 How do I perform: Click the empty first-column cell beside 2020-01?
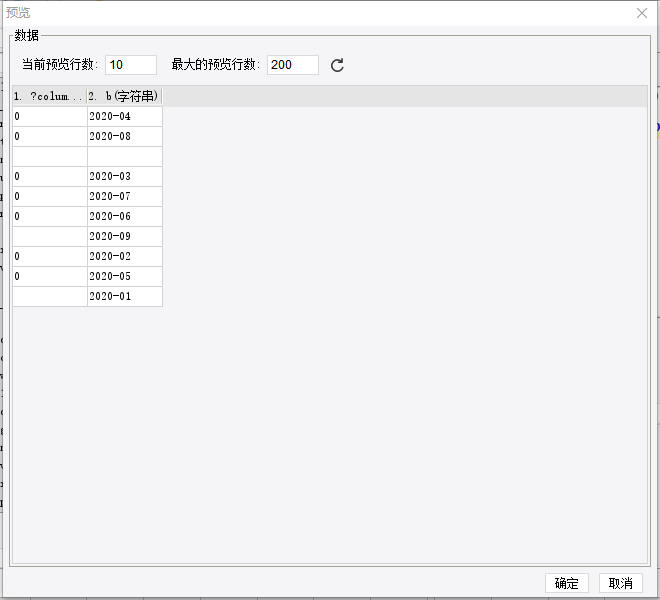50,296
